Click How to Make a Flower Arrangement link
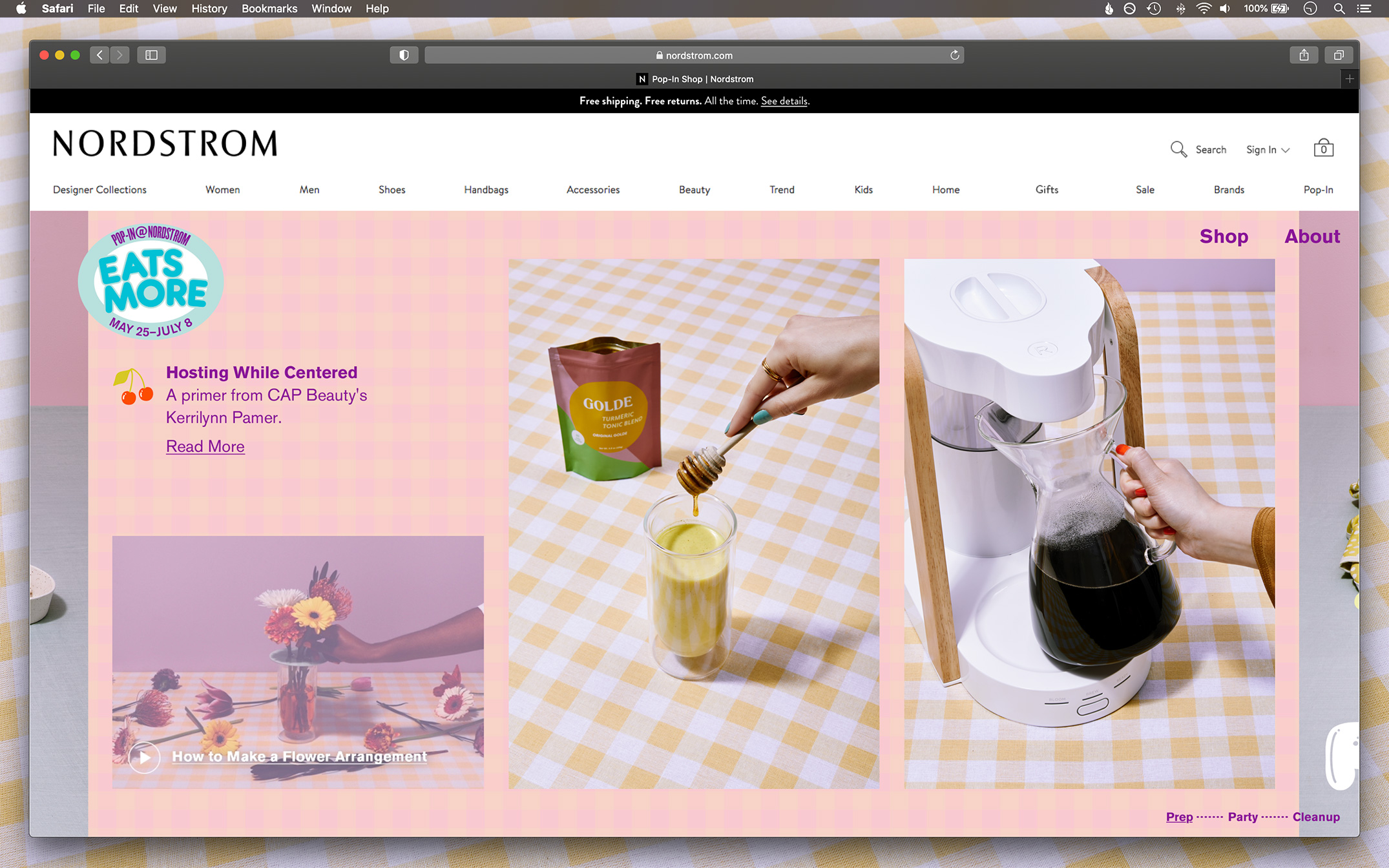 click(x=299, y=756)
